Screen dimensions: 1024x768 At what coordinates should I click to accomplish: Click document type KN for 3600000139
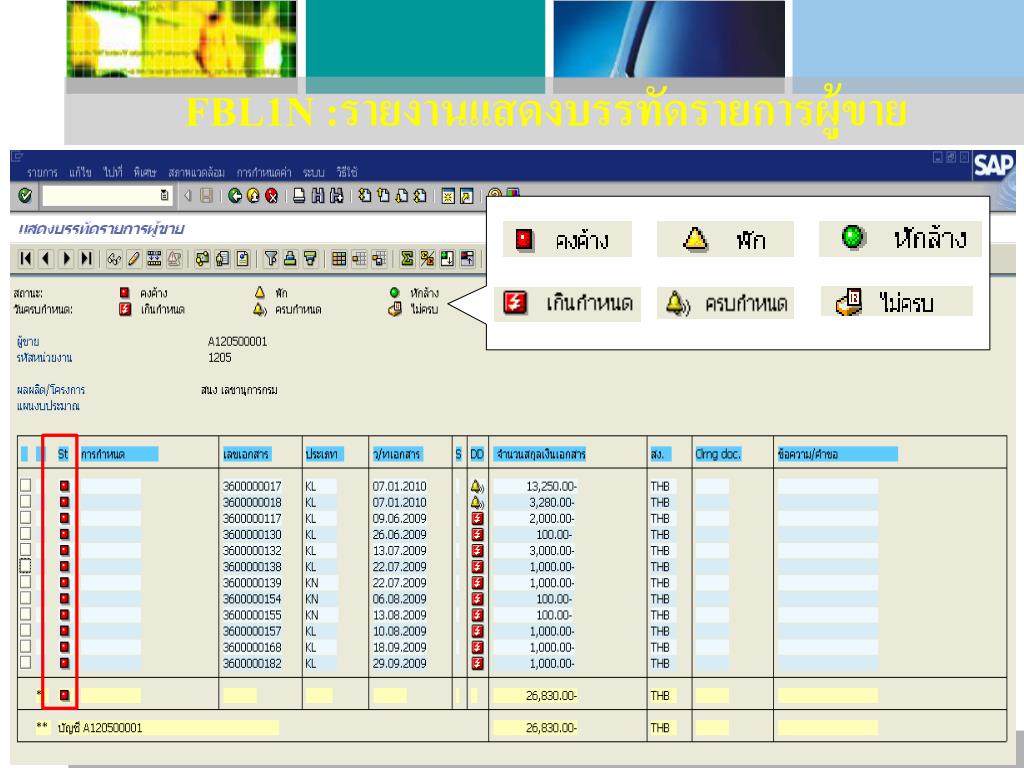tap(312, 583)
